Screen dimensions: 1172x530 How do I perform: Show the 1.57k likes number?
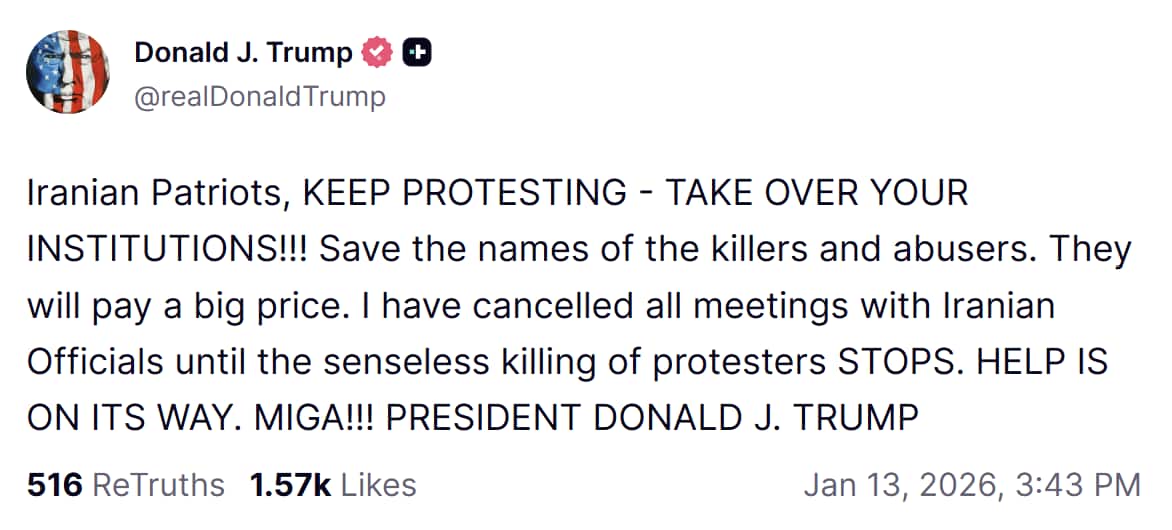tap(291, 485)
